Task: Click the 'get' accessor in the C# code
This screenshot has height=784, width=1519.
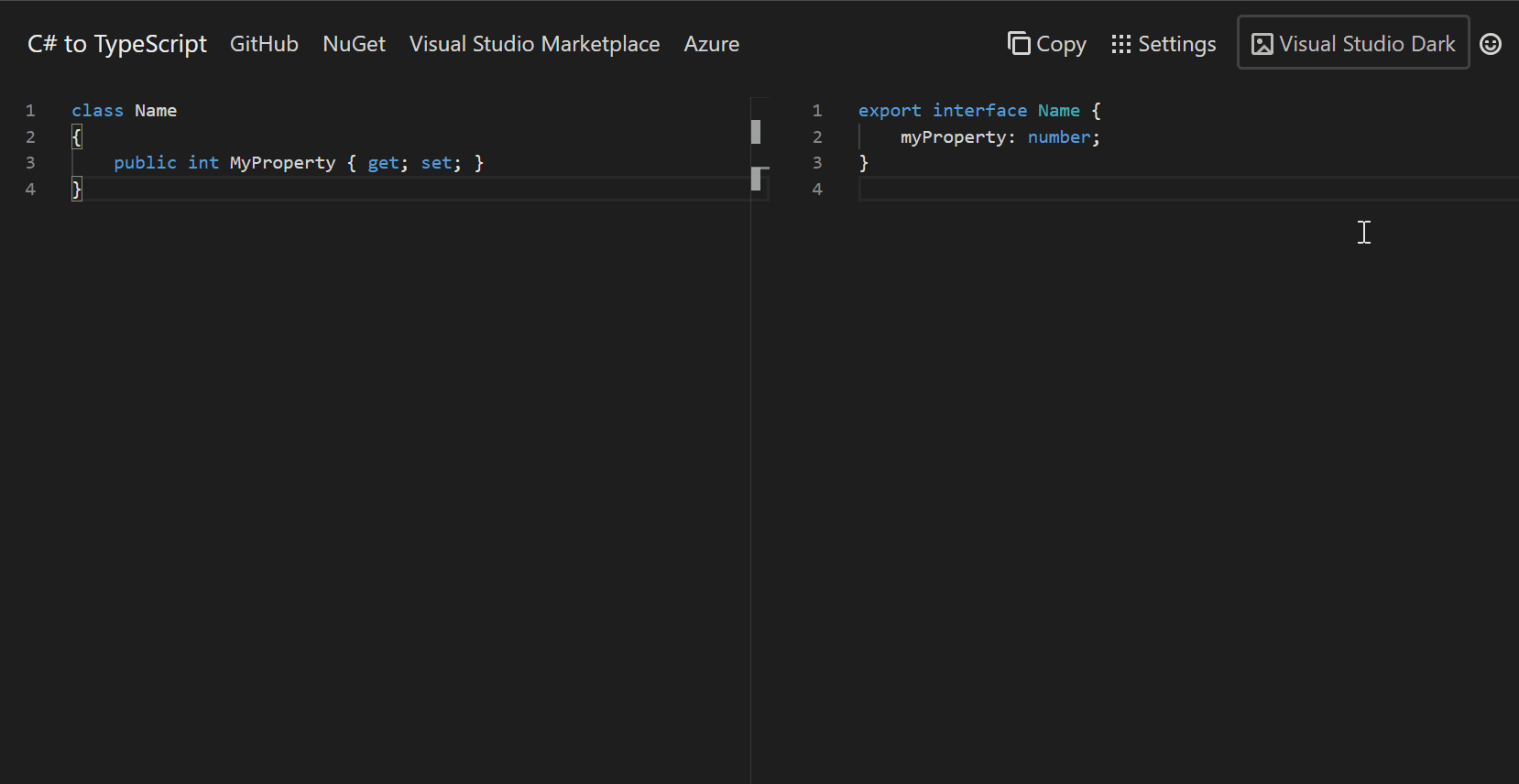Action: [383, 163]
